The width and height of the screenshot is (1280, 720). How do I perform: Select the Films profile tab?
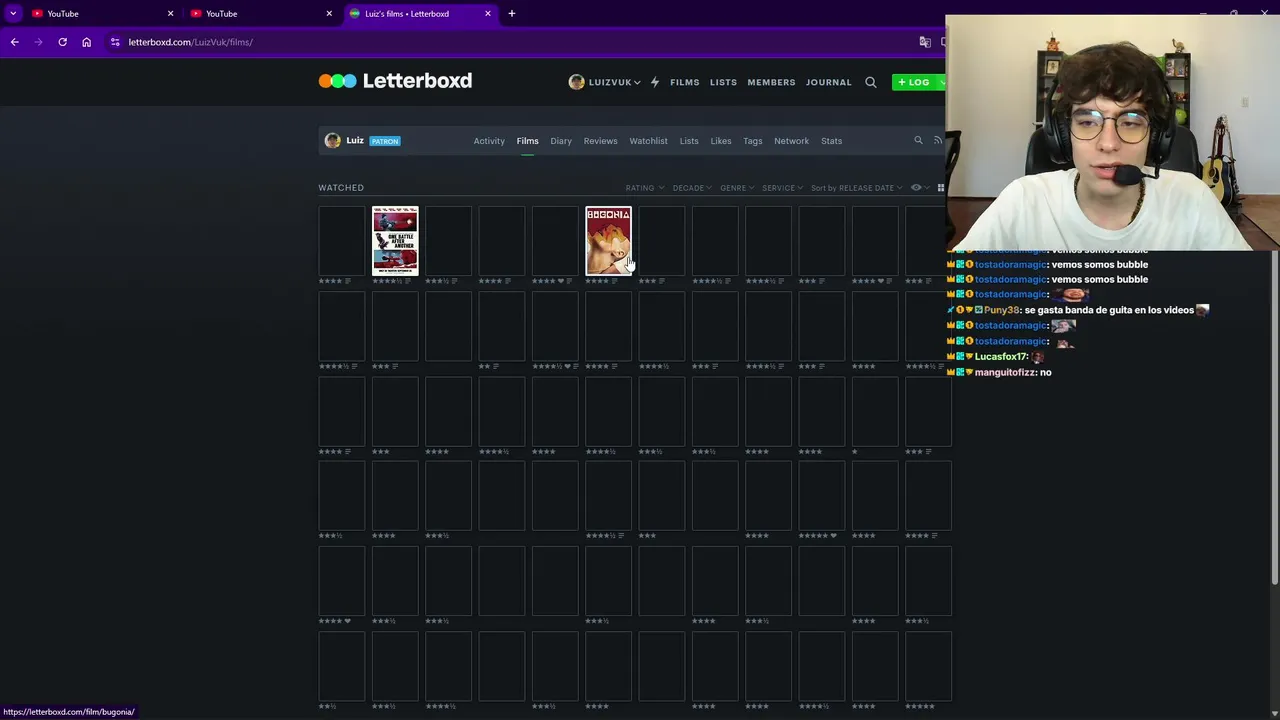pyautogui.click(x=527, y=141)
